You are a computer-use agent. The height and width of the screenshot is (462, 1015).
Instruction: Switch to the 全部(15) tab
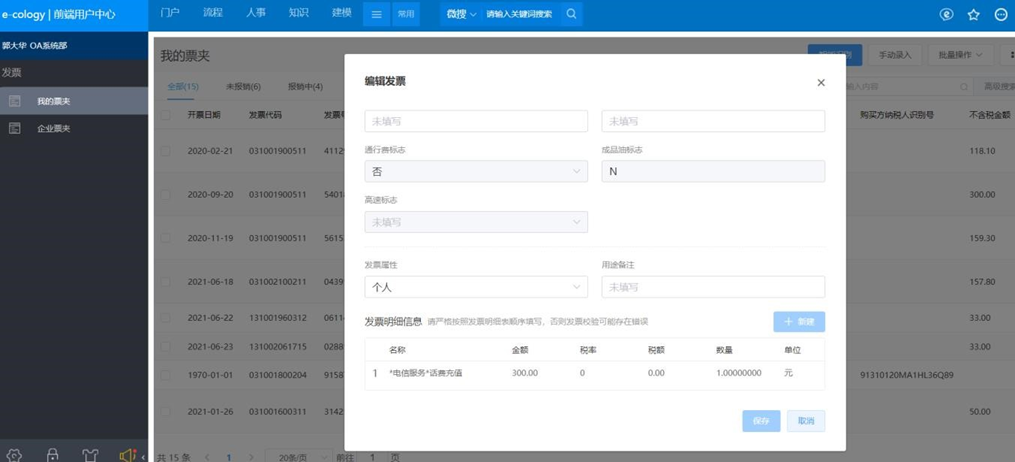coord(183,86)
